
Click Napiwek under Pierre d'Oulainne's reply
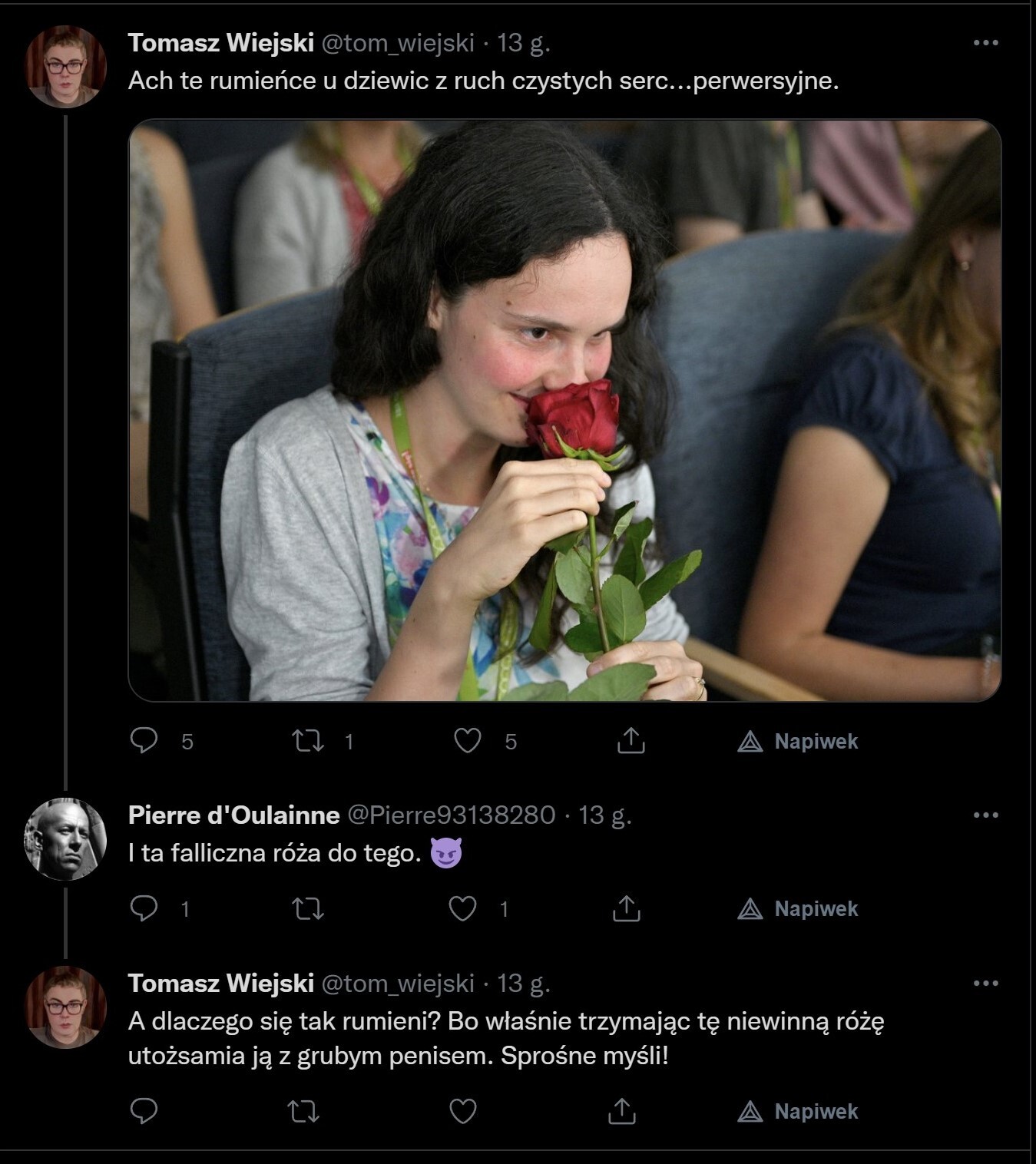pos(798,909)
